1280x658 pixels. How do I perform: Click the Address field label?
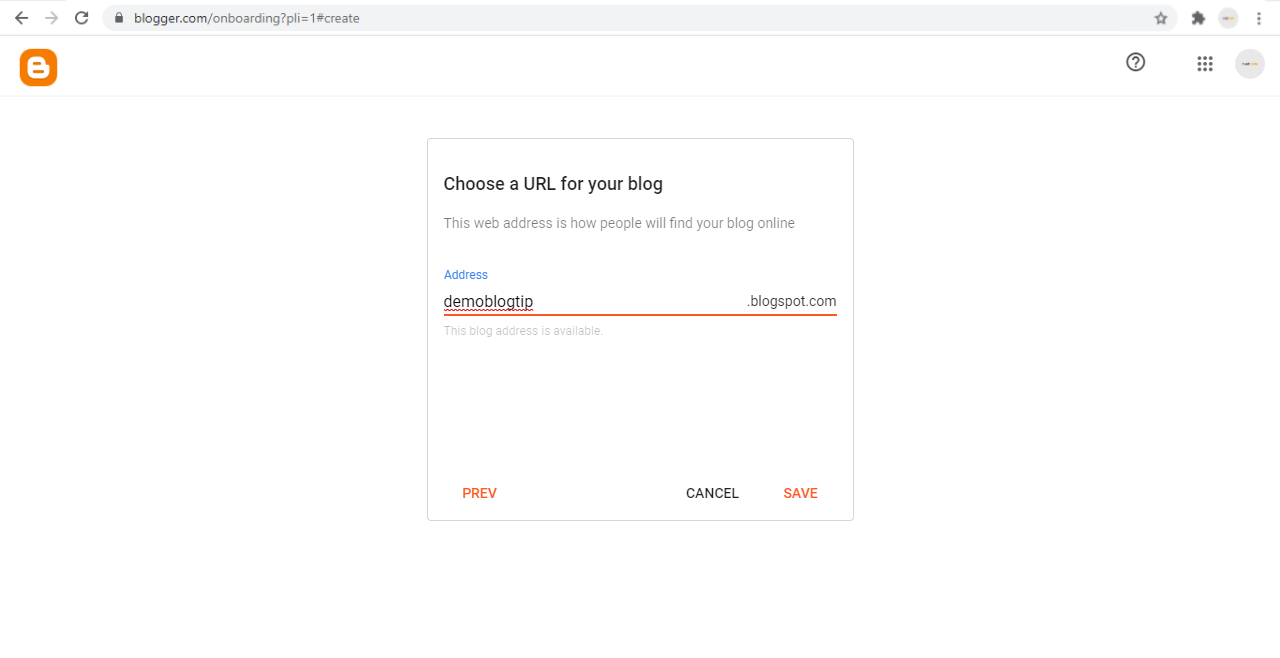tap(465, 274)
